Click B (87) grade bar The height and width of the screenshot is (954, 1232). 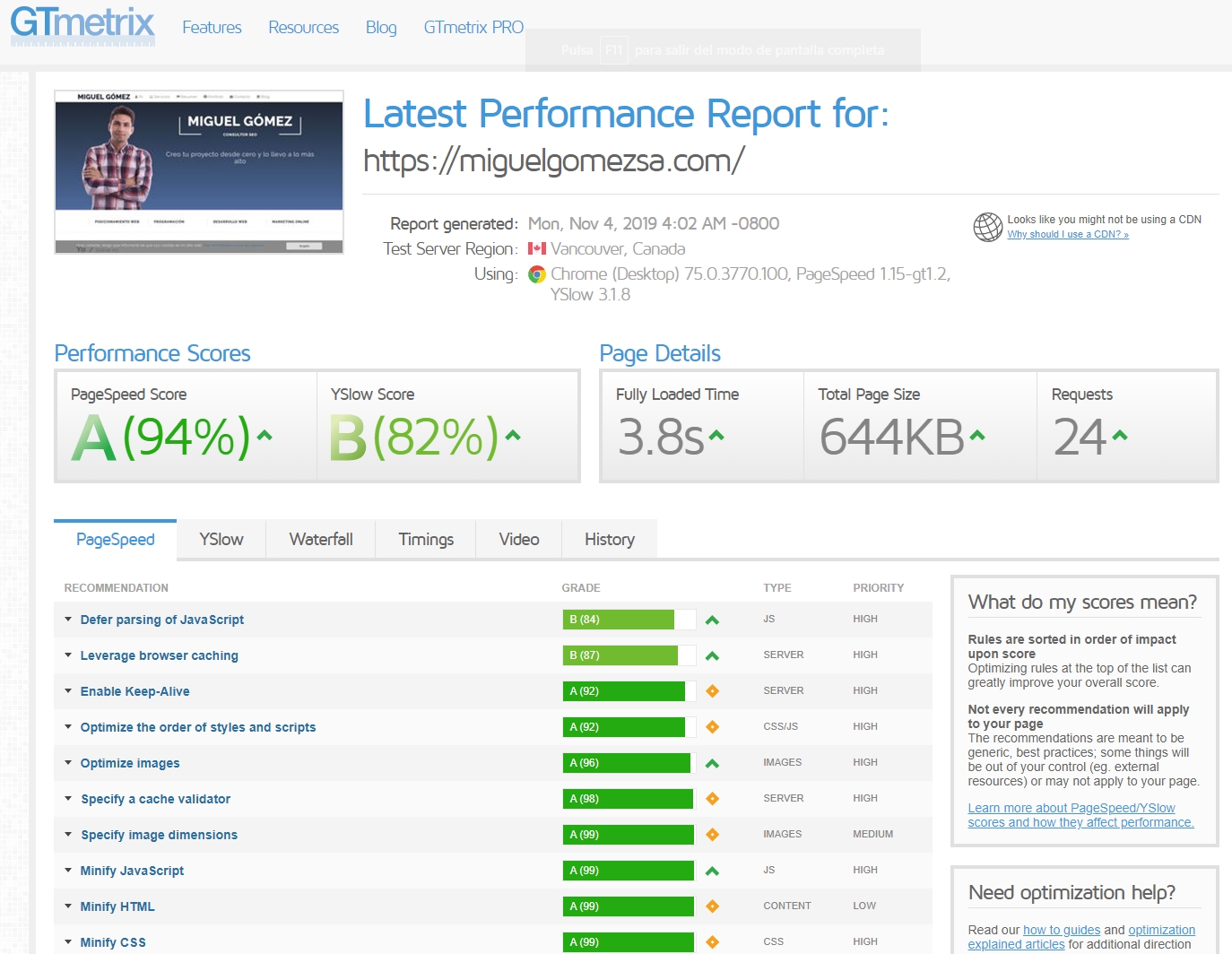[x=629, y=655]
